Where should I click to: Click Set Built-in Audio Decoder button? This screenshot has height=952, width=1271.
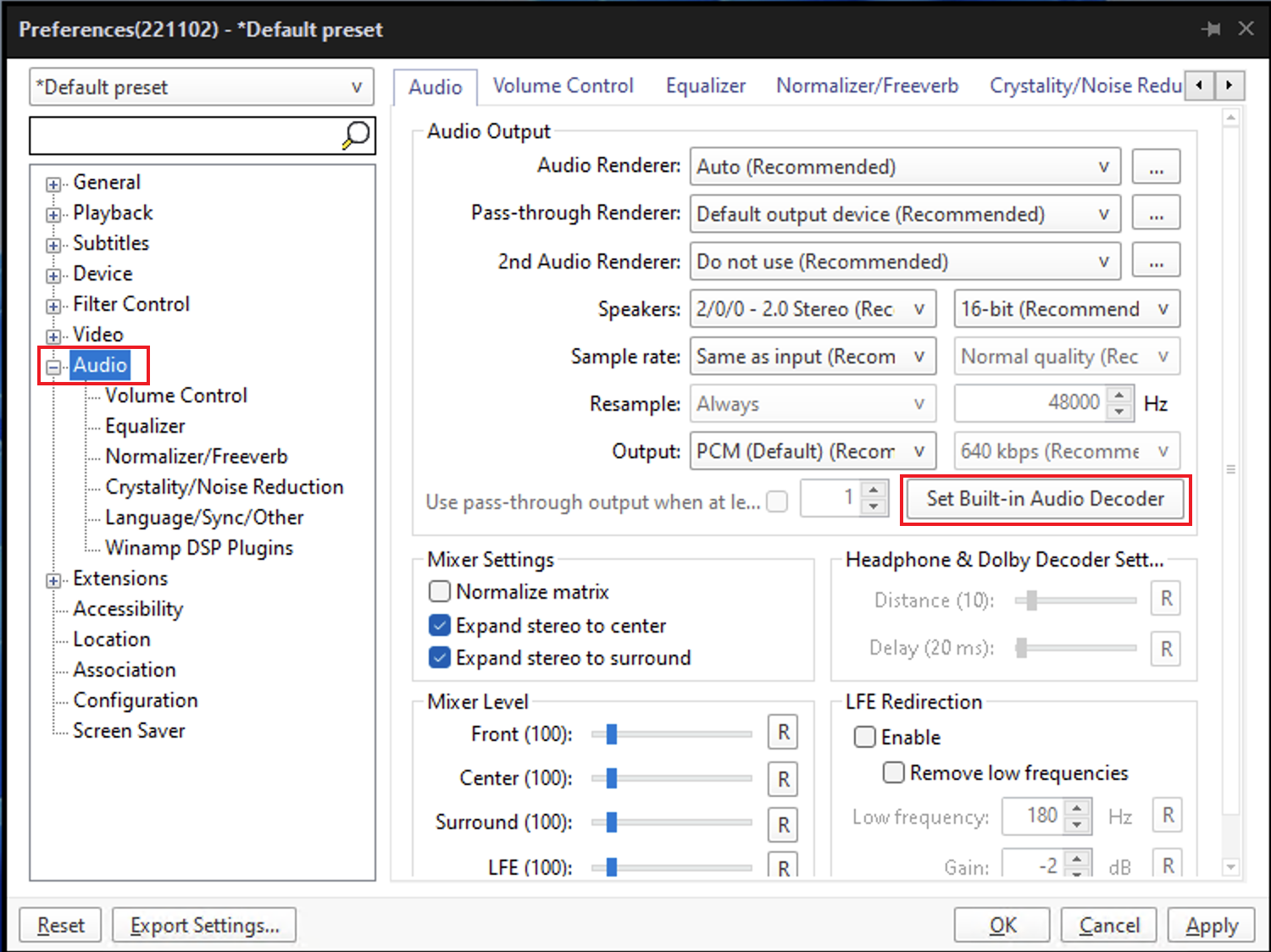1045,499
